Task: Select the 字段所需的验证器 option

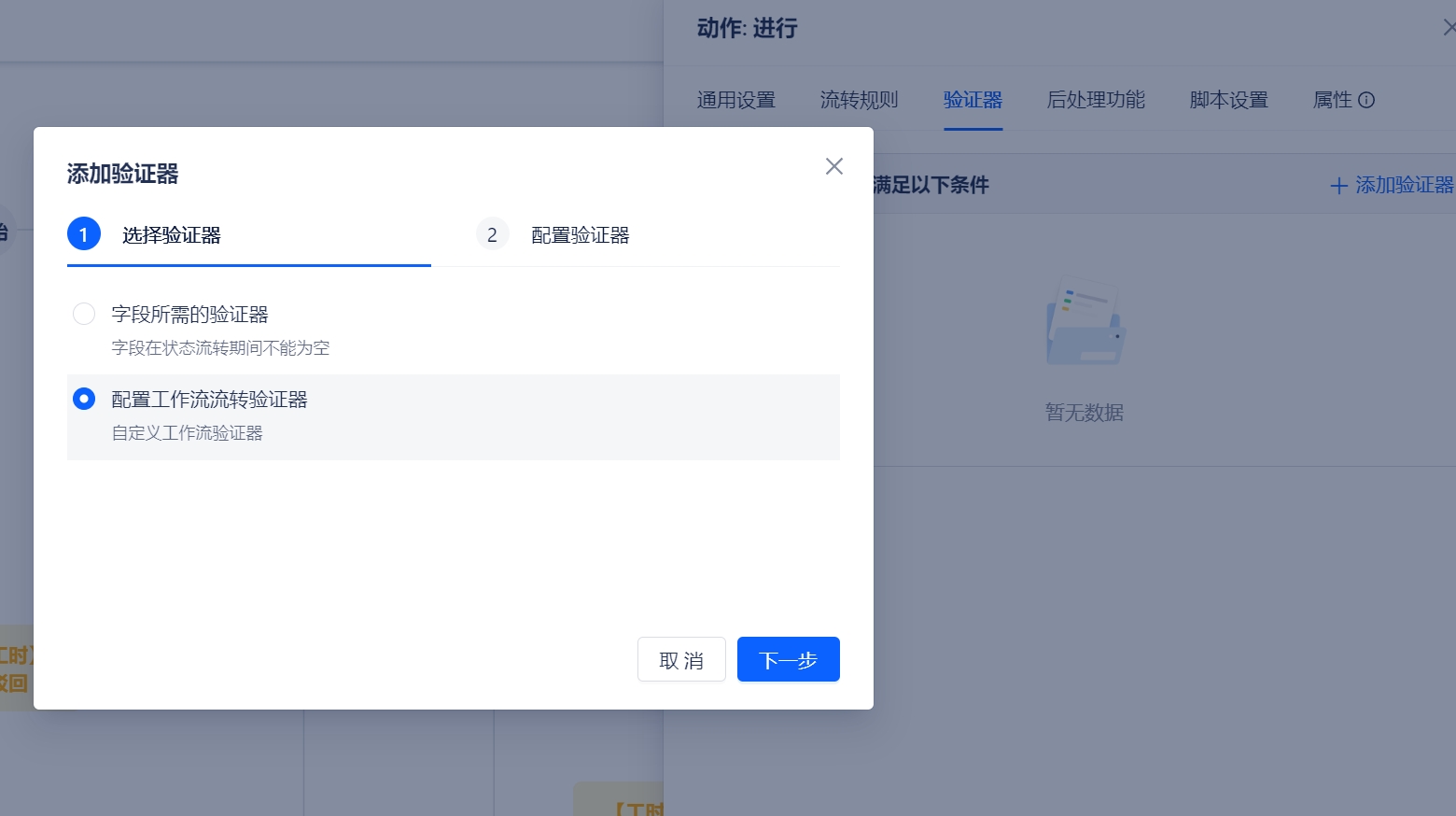Action: point(84,314)
